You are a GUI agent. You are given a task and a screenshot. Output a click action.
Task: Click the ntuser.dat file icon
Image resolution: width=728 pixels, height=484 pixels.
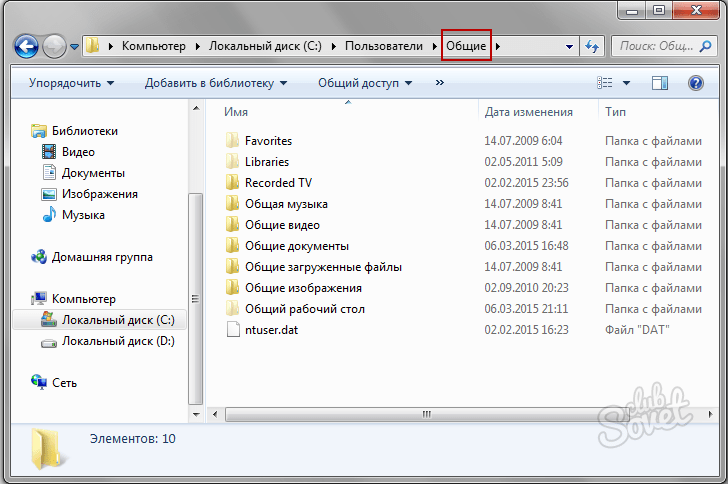coord(233,329)
